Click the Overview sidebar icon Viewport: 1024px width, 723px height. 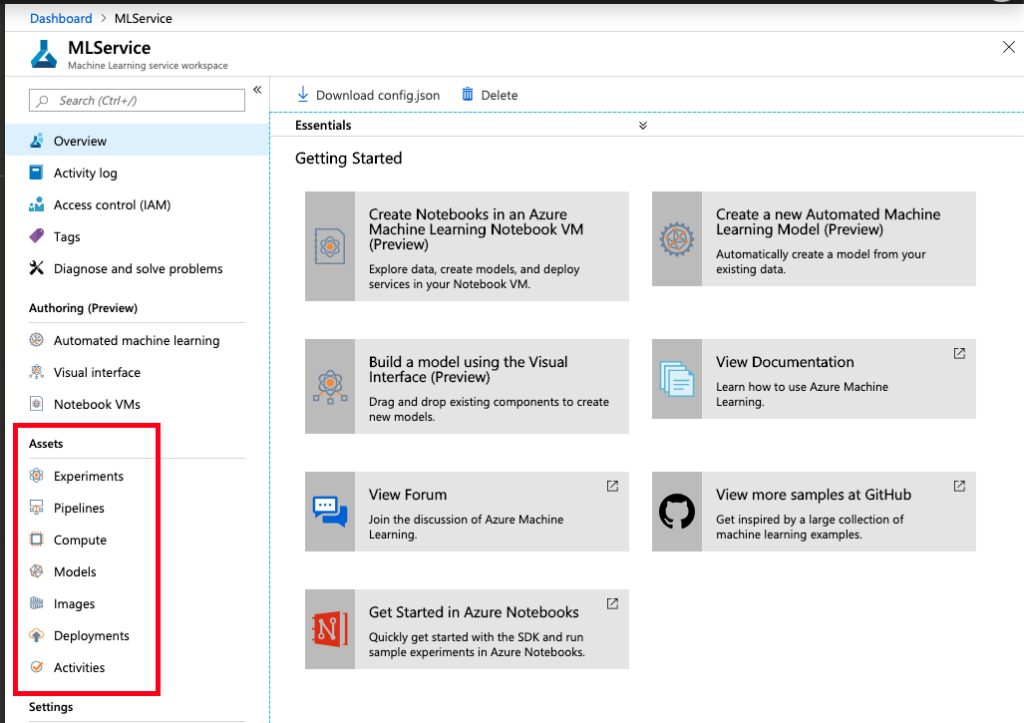click(x=37, y=140)
